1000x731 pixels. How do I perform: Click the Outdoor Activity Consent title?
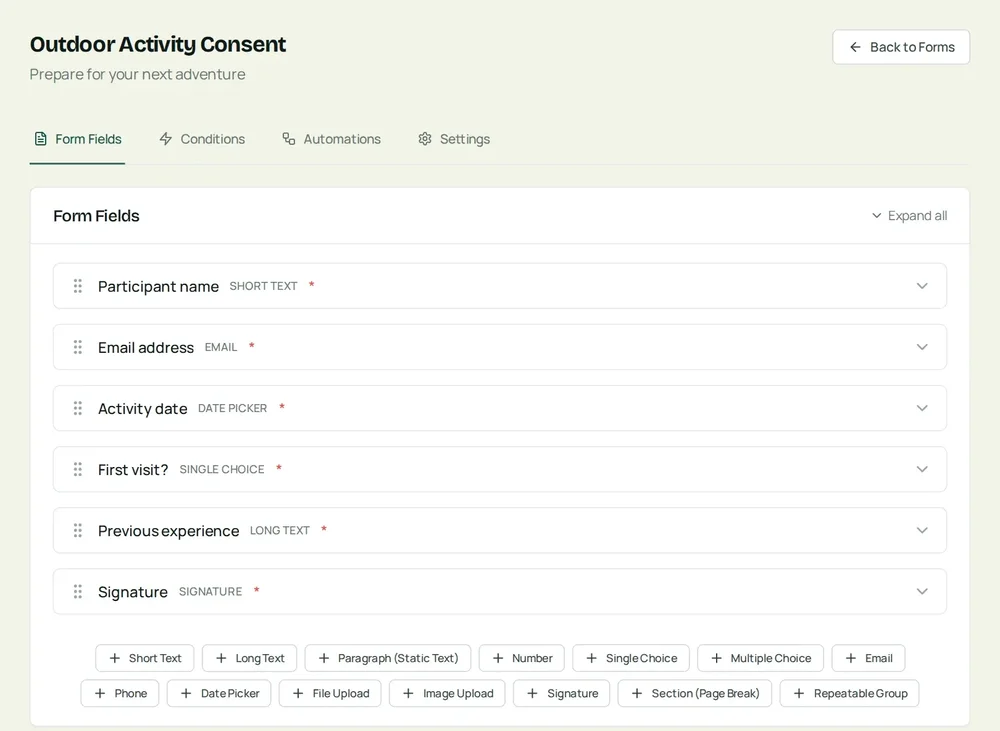pos(158,44)
